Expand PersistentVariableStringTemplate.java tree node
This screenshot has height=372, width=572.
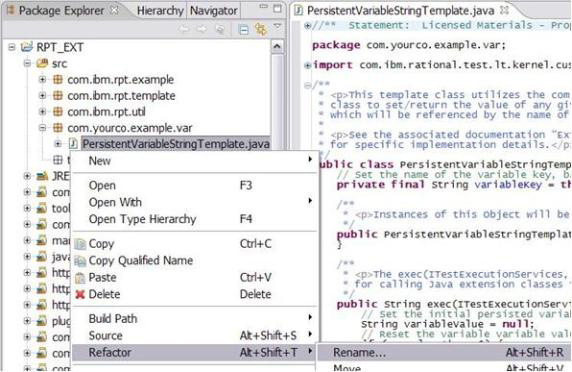tap(58, 144)
